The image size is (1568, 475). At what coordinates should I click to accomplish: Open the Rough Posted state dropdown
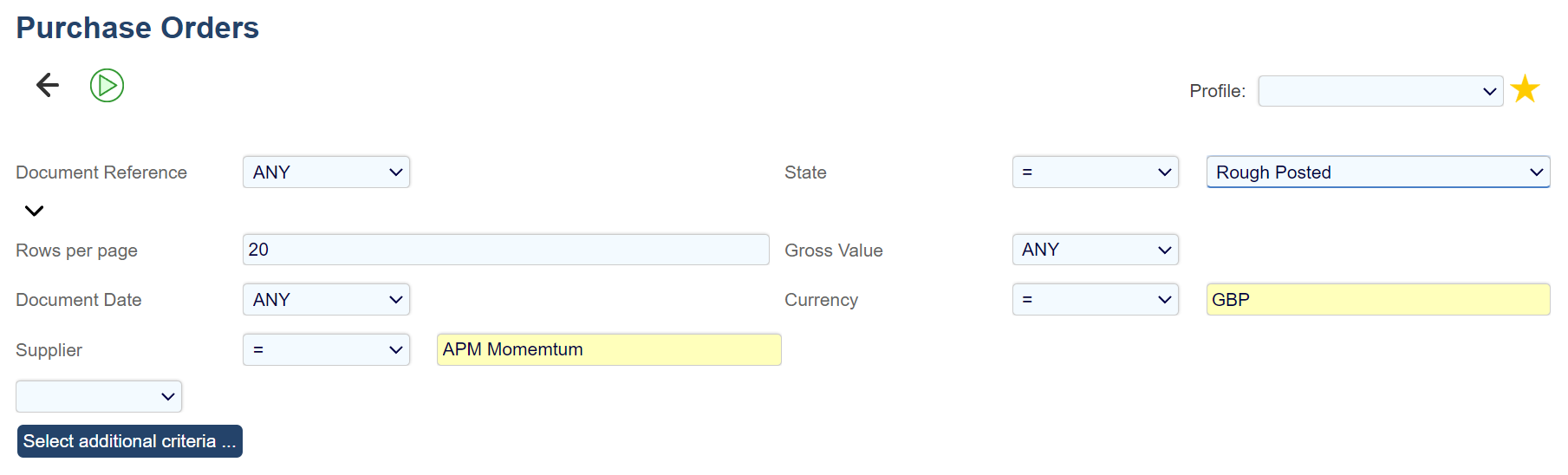pyautogui.click(x=1377, y=172)
